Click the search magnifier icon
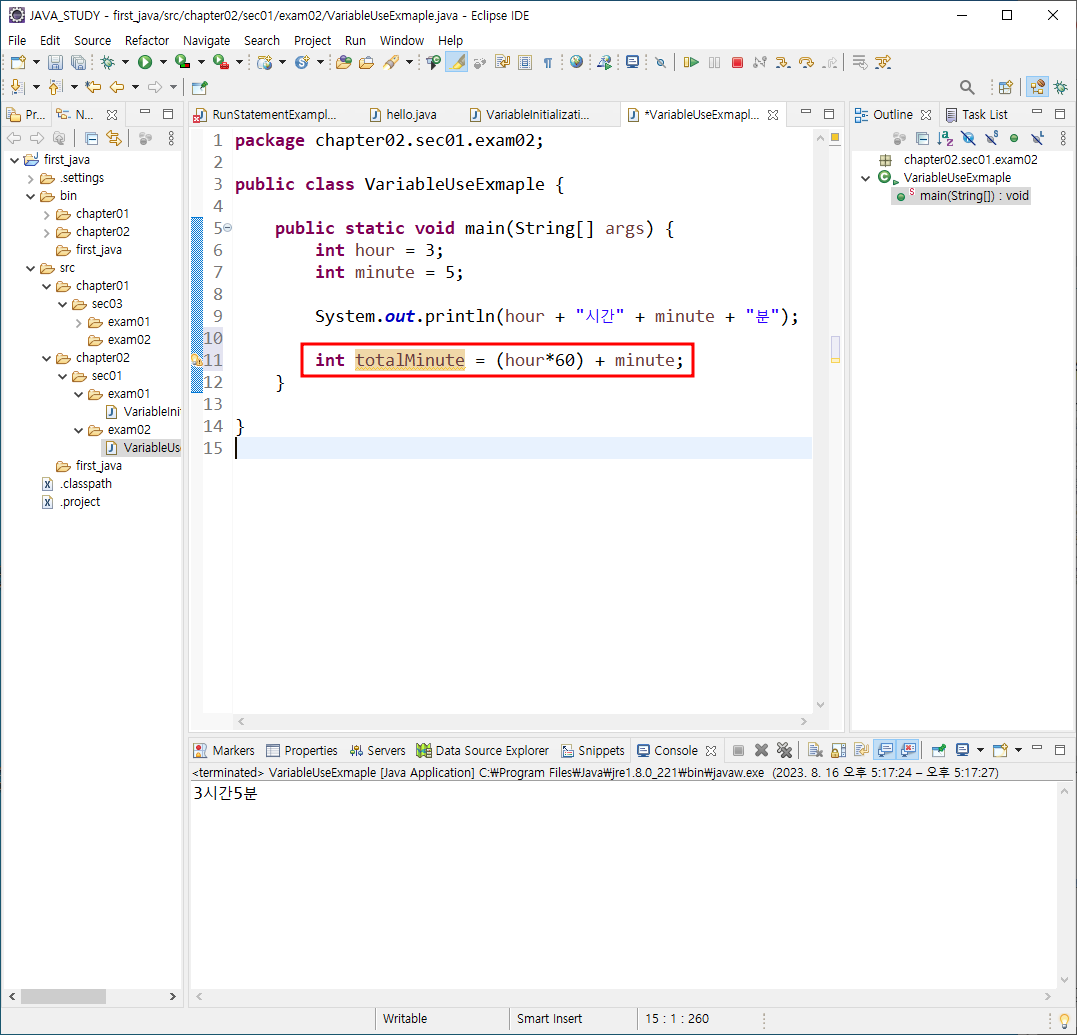Viewport: 1077px width, 1035px height. click(966, 87)
